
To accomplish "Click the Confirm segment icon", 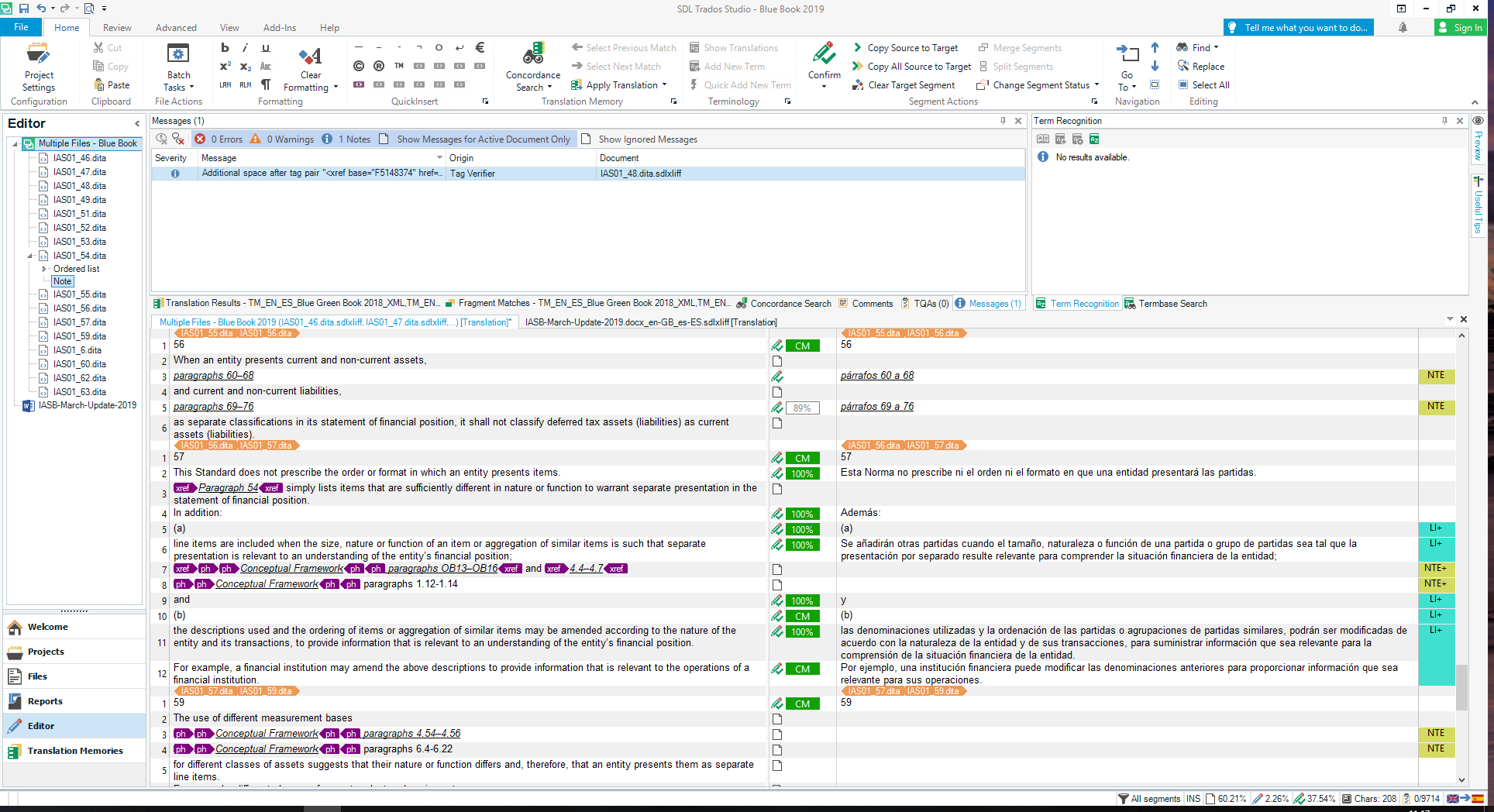I will 824,56.
